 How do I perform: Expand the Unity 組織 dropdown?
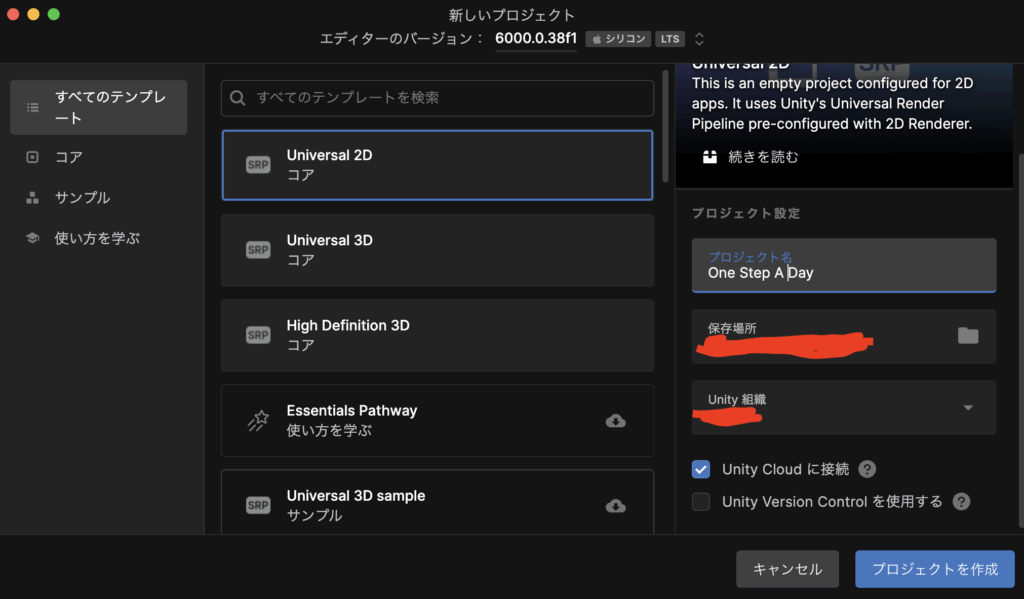[x=968, y=408]
